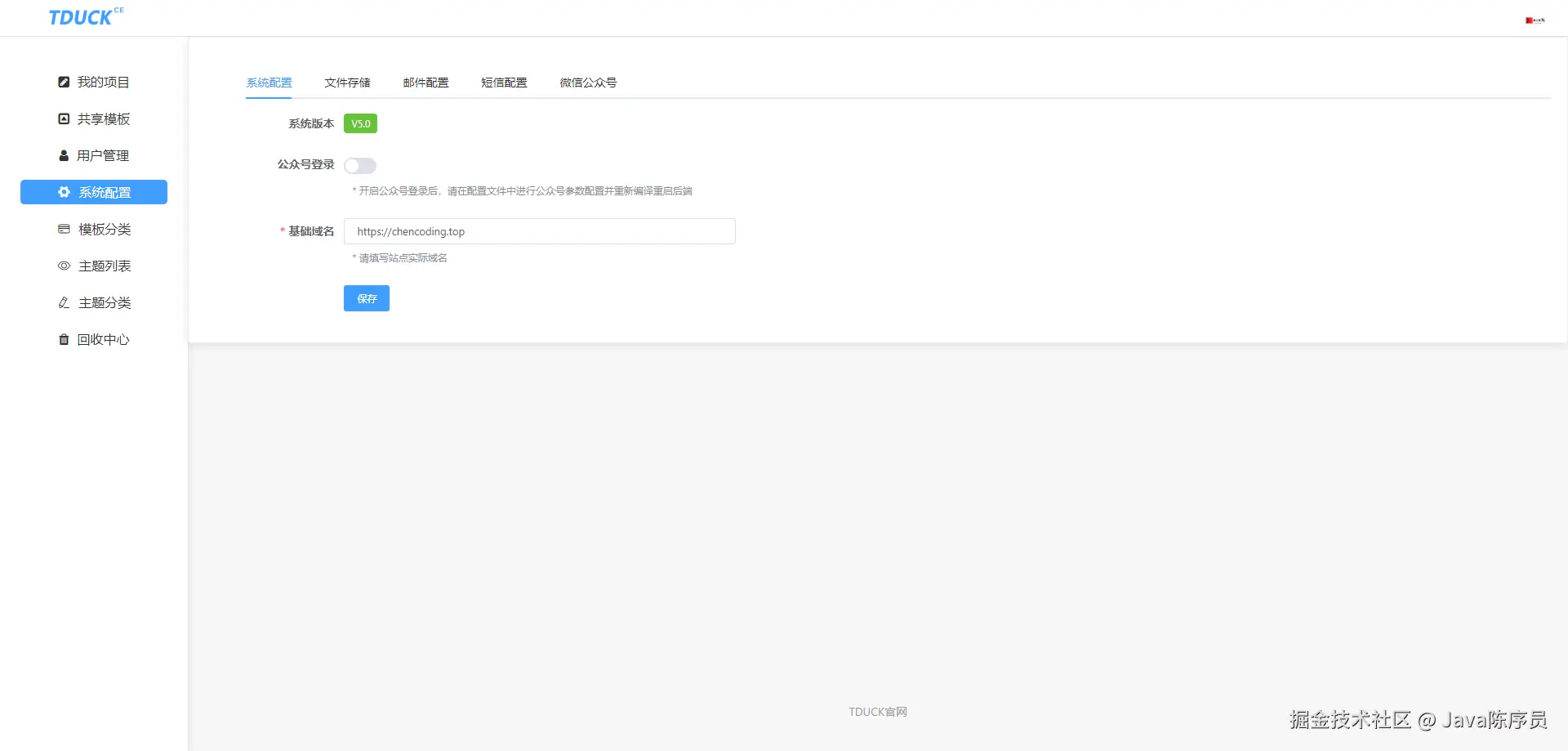Click the 基础域名 input field
The width and height of the screenshot is (1568, 751).
coord(540,231)
